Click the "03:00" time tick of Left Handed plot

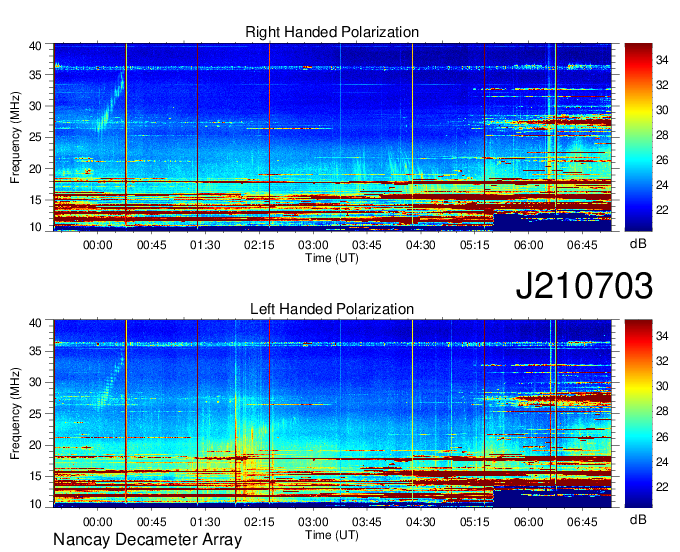tap(313, 522)
